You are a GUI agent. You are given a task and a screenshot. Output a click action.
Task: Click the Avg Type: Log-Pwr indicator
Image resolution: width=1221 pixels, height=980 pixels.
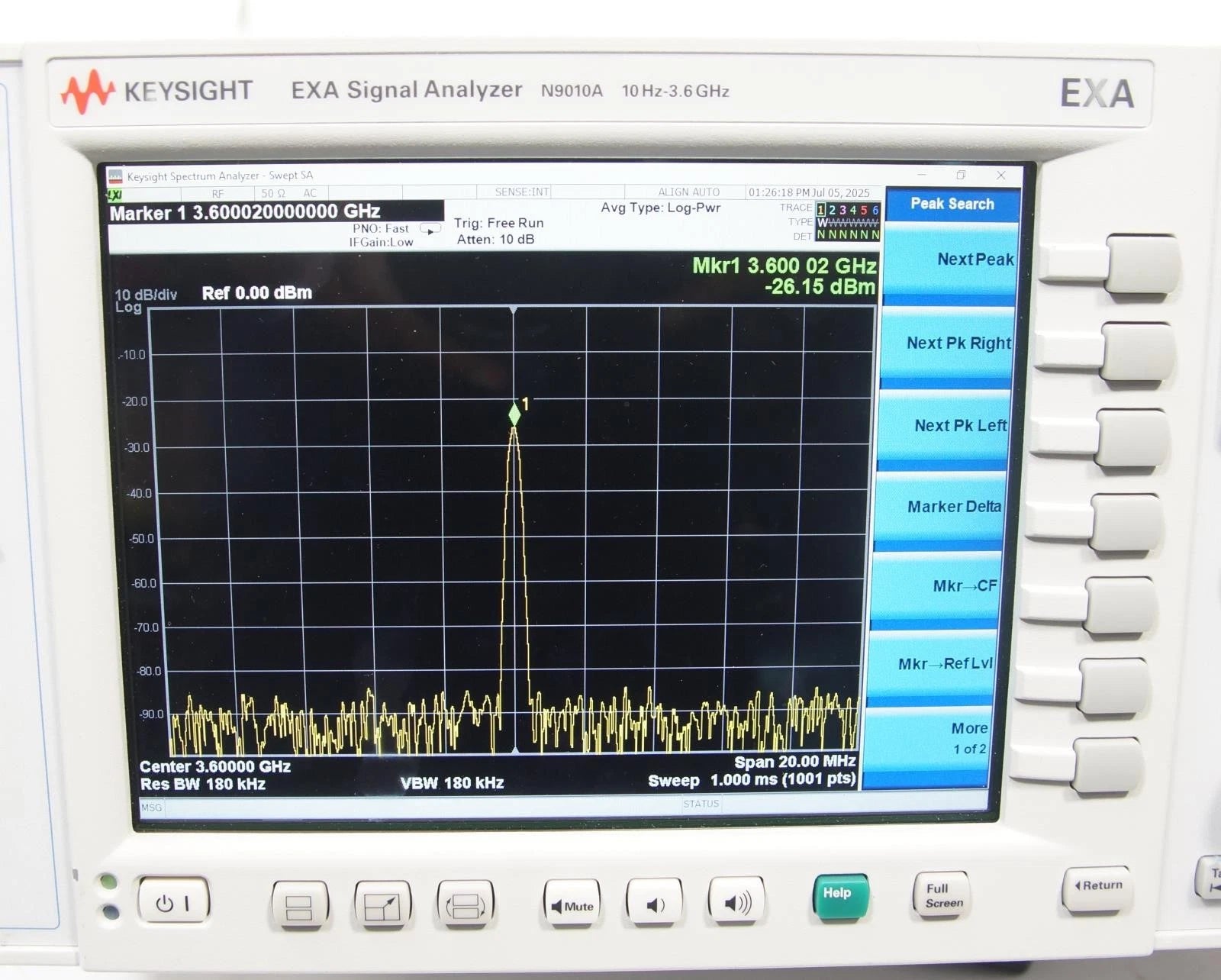click(660, 208)
